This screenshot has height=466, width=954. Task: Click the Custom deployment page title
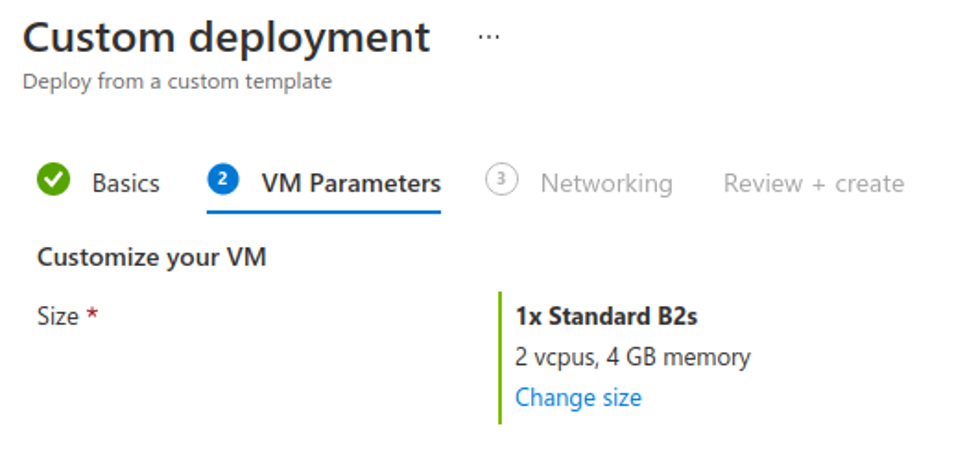226,38
